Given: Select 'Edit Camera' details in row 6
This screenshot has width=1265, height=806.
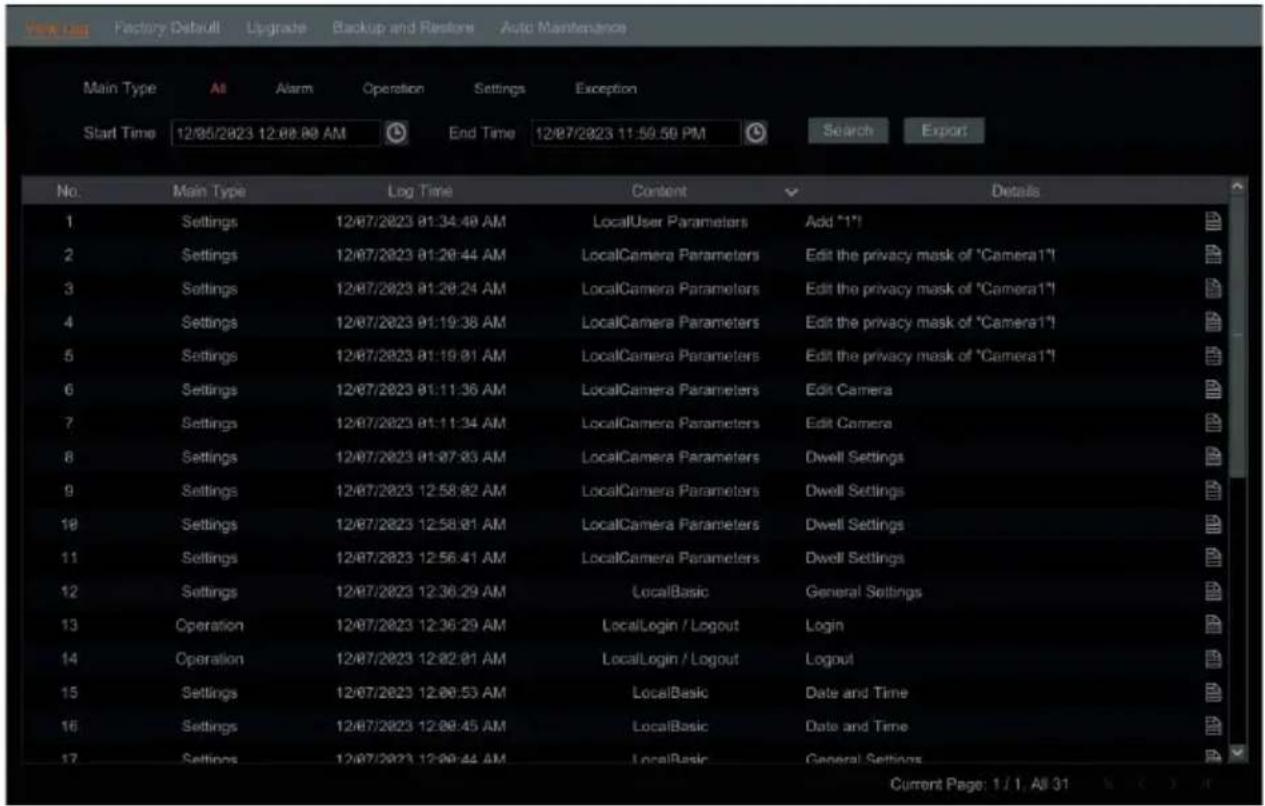Looking at the screenshot, I should coord(848,390).
